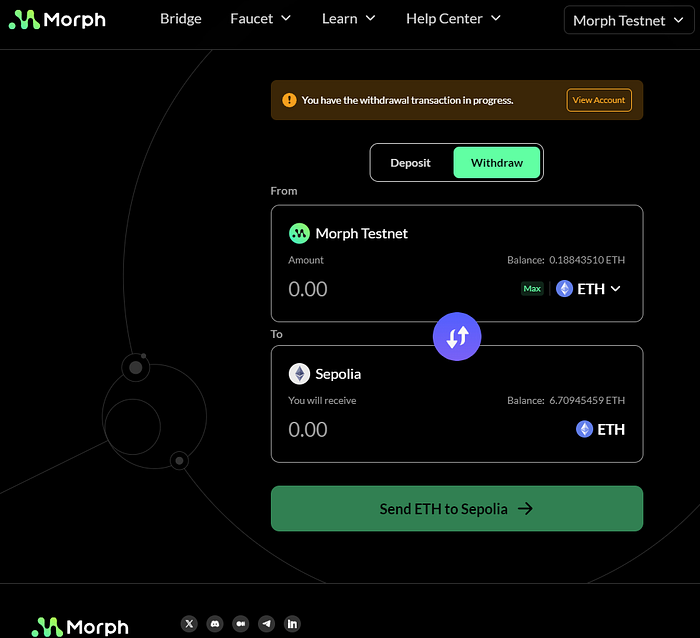This screenshot has height=638, width=700.
Task: Click the Balance 0.18843510 ETH text
Action: (x=566, y=260)
